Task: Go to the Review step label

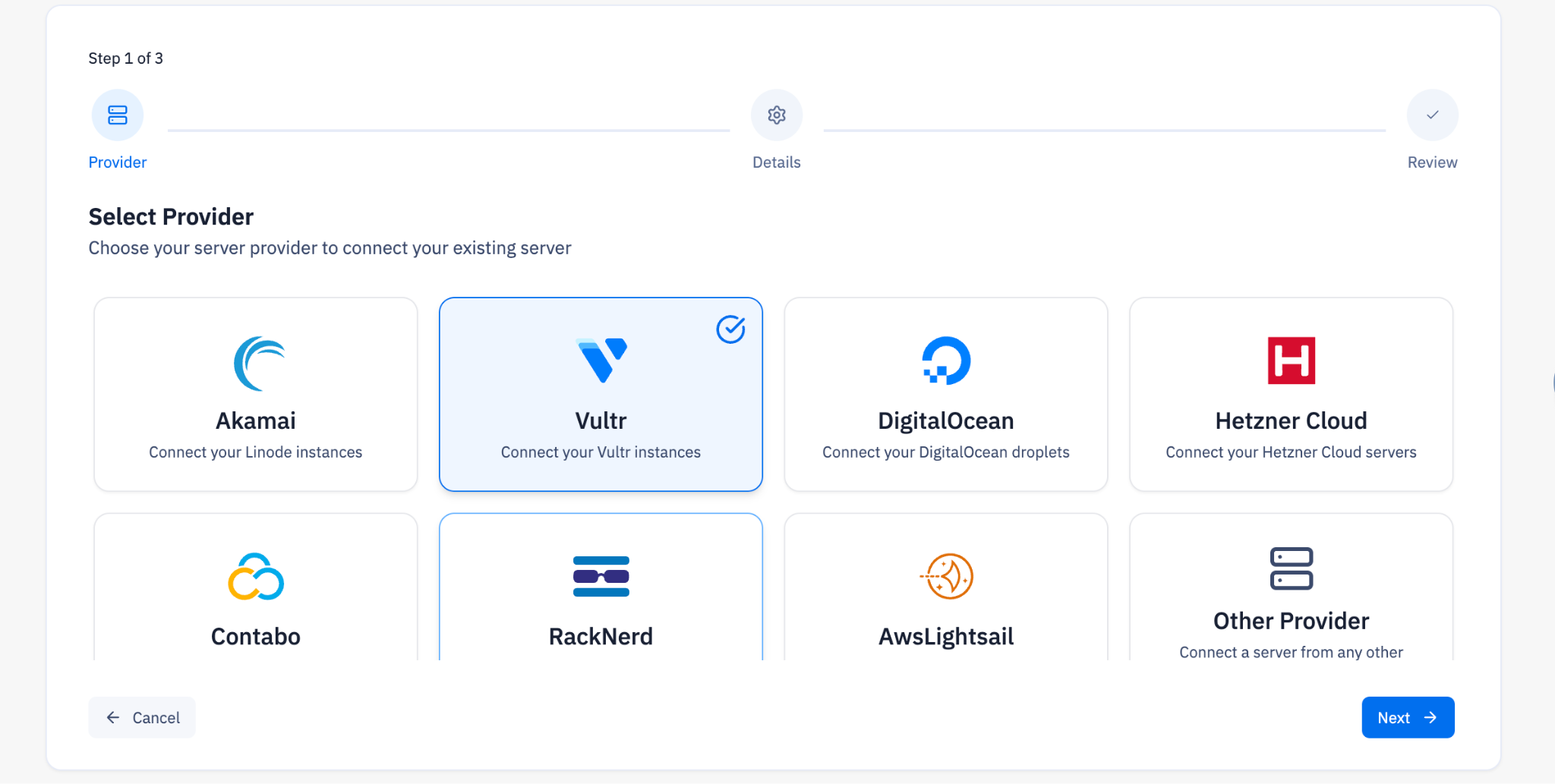Action: pyautogui.click(x=1433, y=162)
